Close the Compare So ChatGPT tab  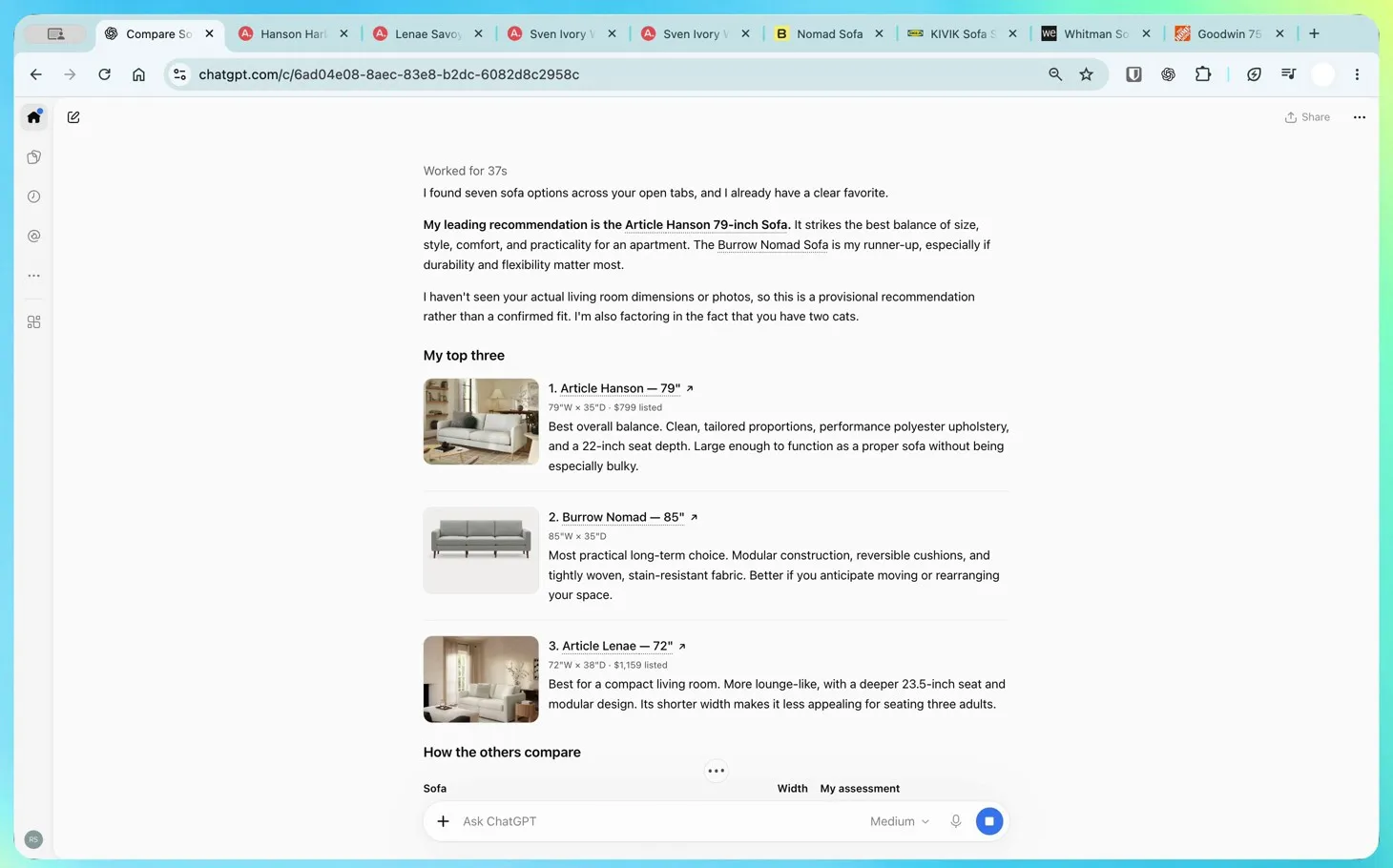pos(210,33)
